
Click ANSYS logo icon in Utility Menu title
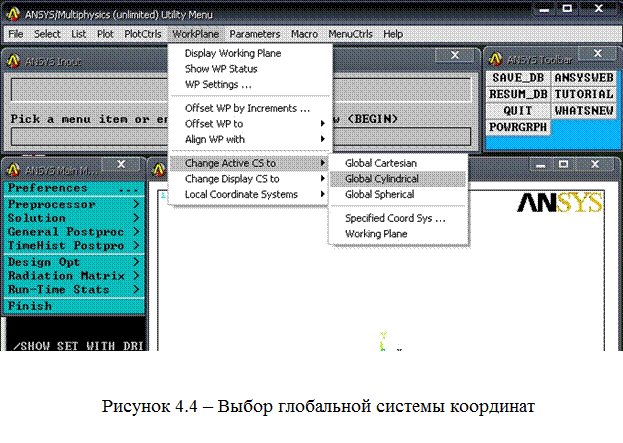point(13,14)
